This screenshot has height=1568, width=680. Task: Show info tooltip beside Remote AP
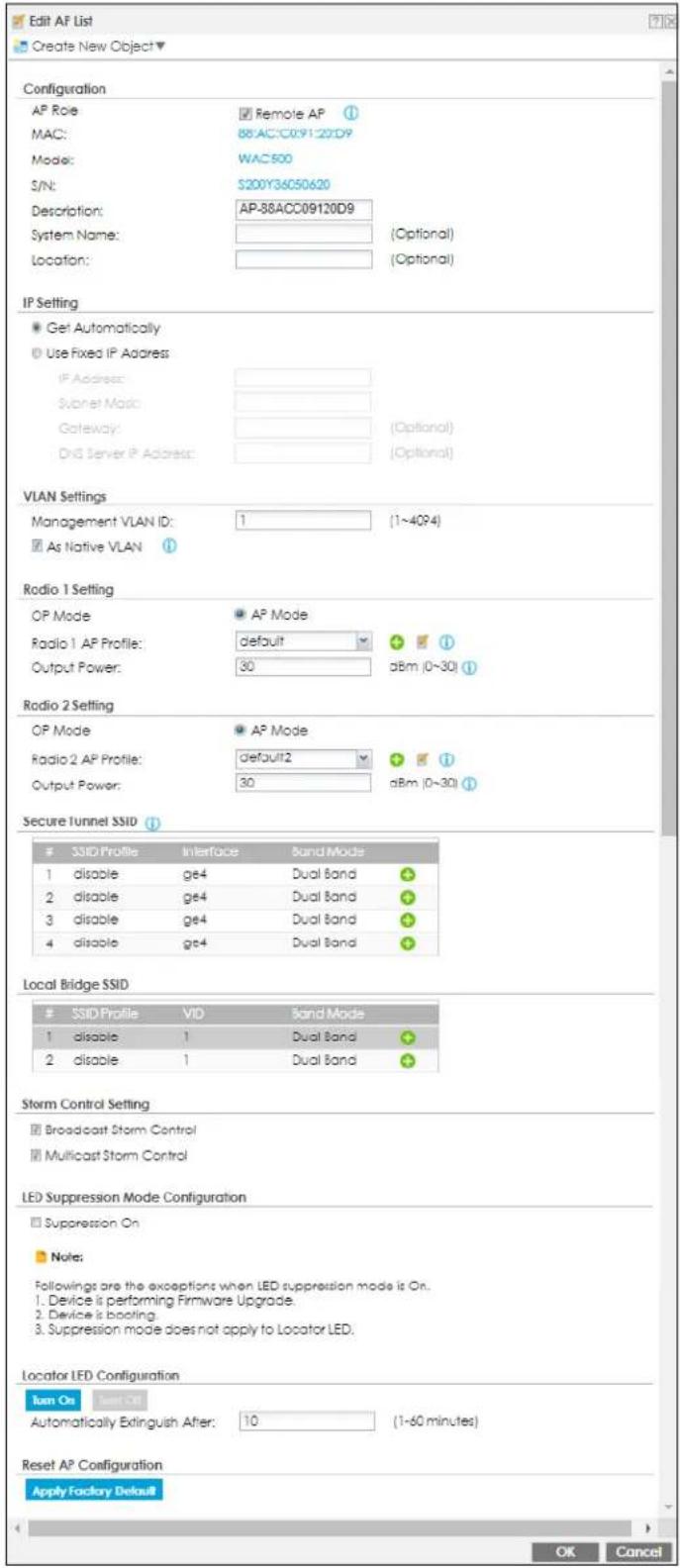pos(349,113)
